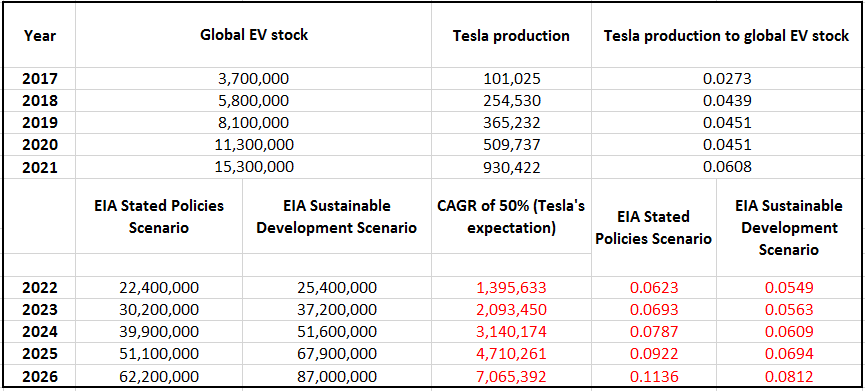Select the 62,200,000 stated policies cell
865x391 pixels.
tap(159, 376)
